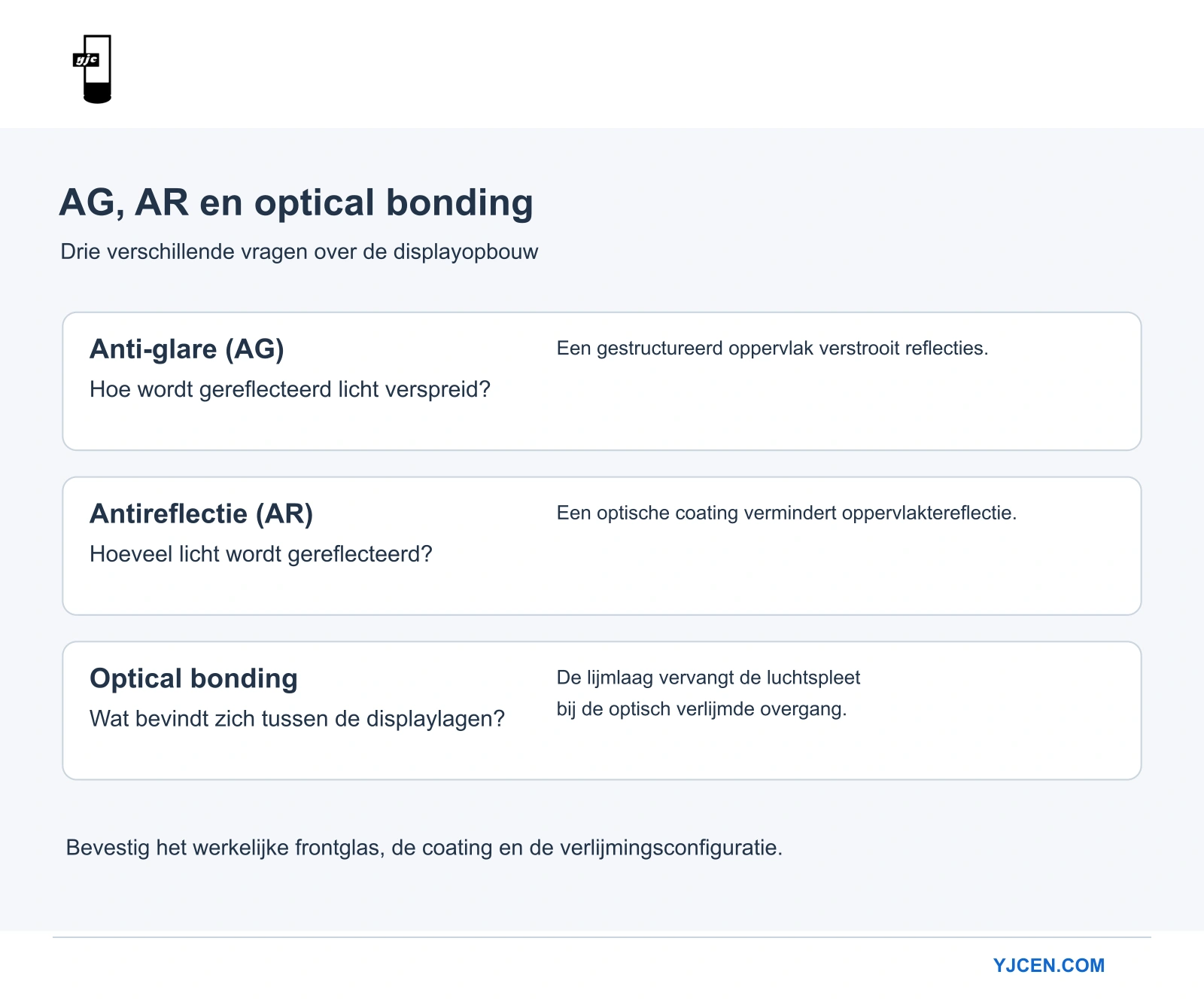Screen dimensions: 1204x999
Task: Open the YJCEN.COM link
Action: (1048, 965)
